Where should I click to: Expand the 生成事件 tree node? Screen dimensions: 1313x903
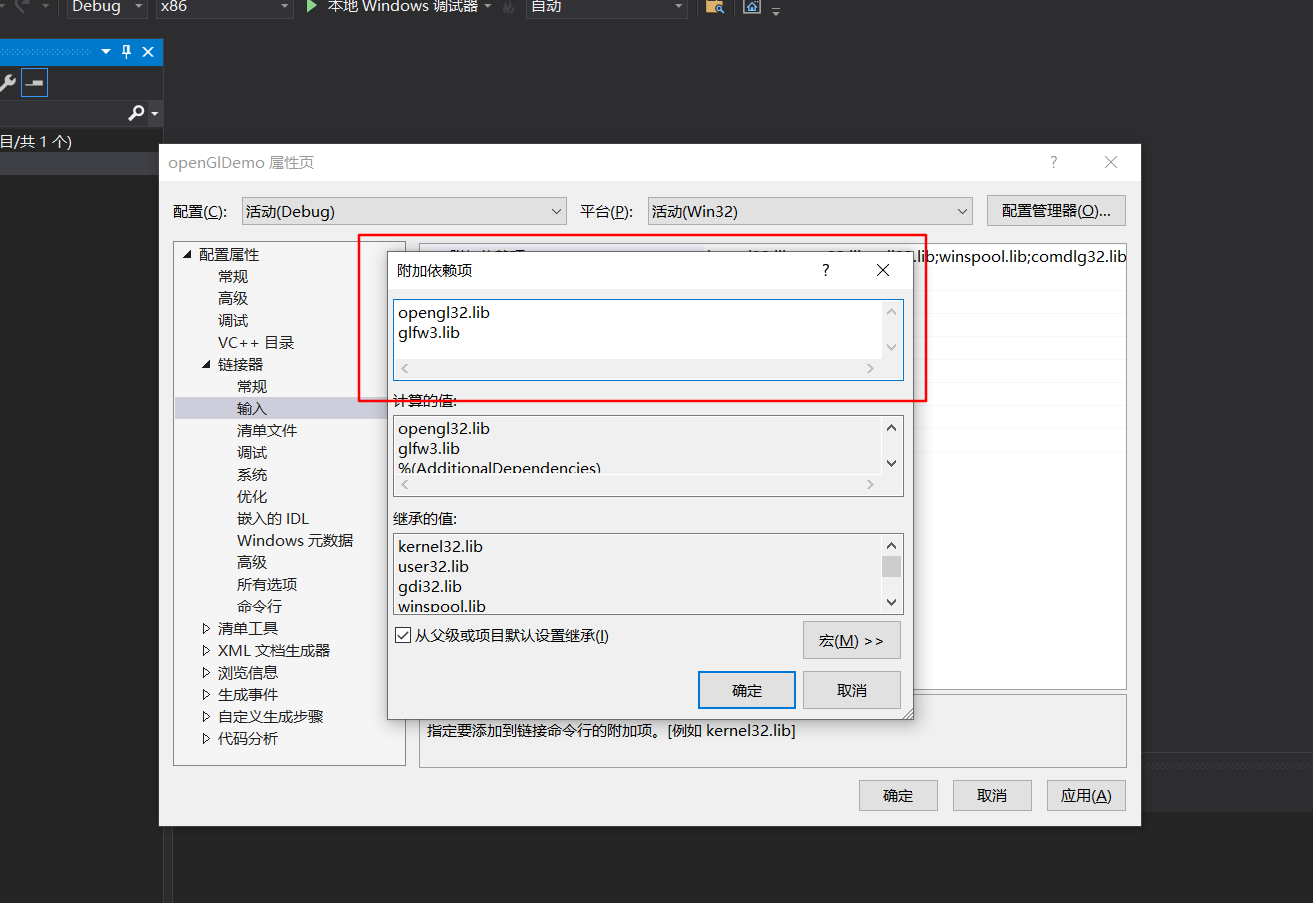(x=207, y=695)
